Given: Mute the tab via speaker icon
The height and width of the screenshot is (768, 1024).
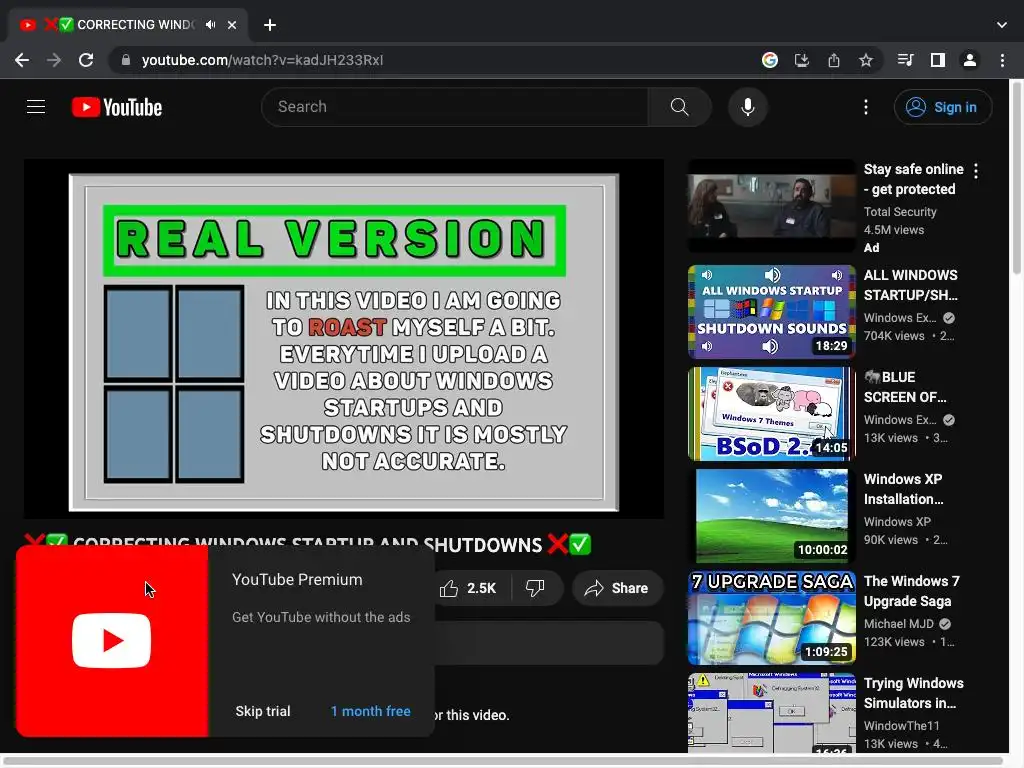Looking at the screenshot, I should tap(210, 25).
